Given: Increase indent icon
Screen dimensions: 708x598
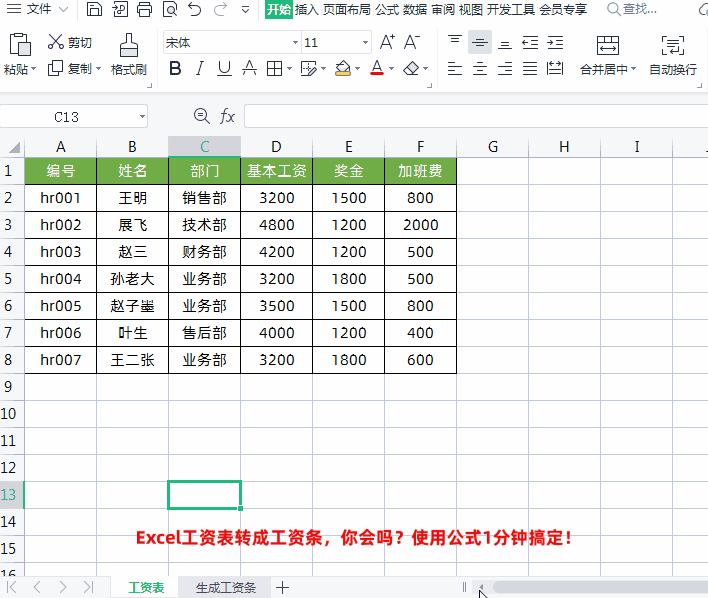Looking at the screenshot, I should [555, 42].
